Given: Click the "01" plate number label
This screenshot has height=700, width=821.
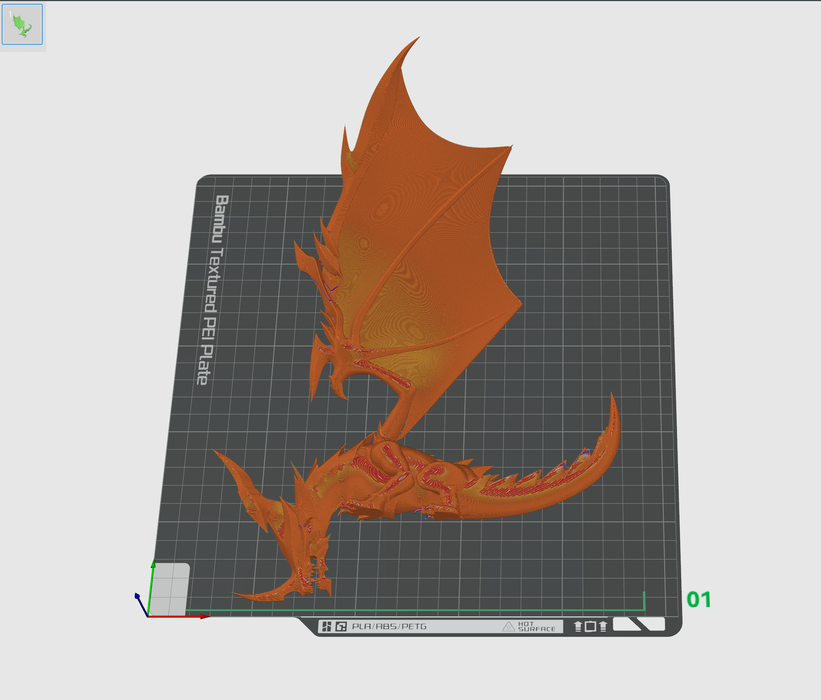Looking at the screenshot, I should [698, 601].
